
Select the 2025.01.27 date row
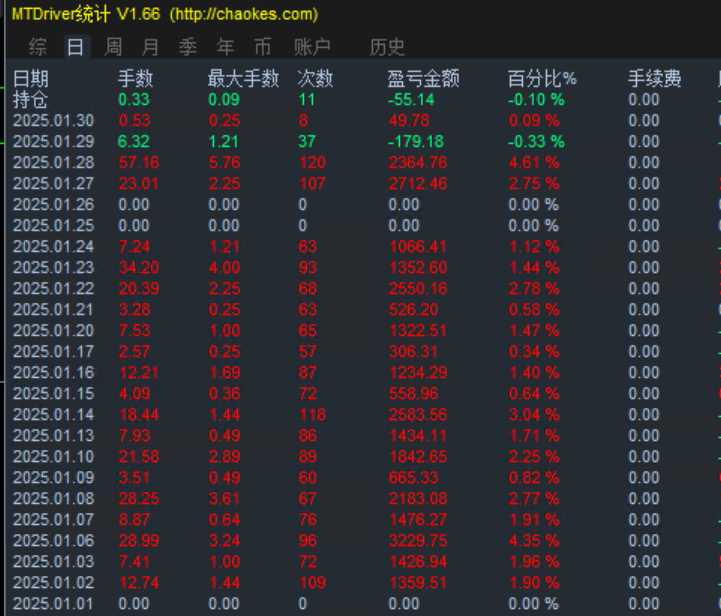pos(53,183)
